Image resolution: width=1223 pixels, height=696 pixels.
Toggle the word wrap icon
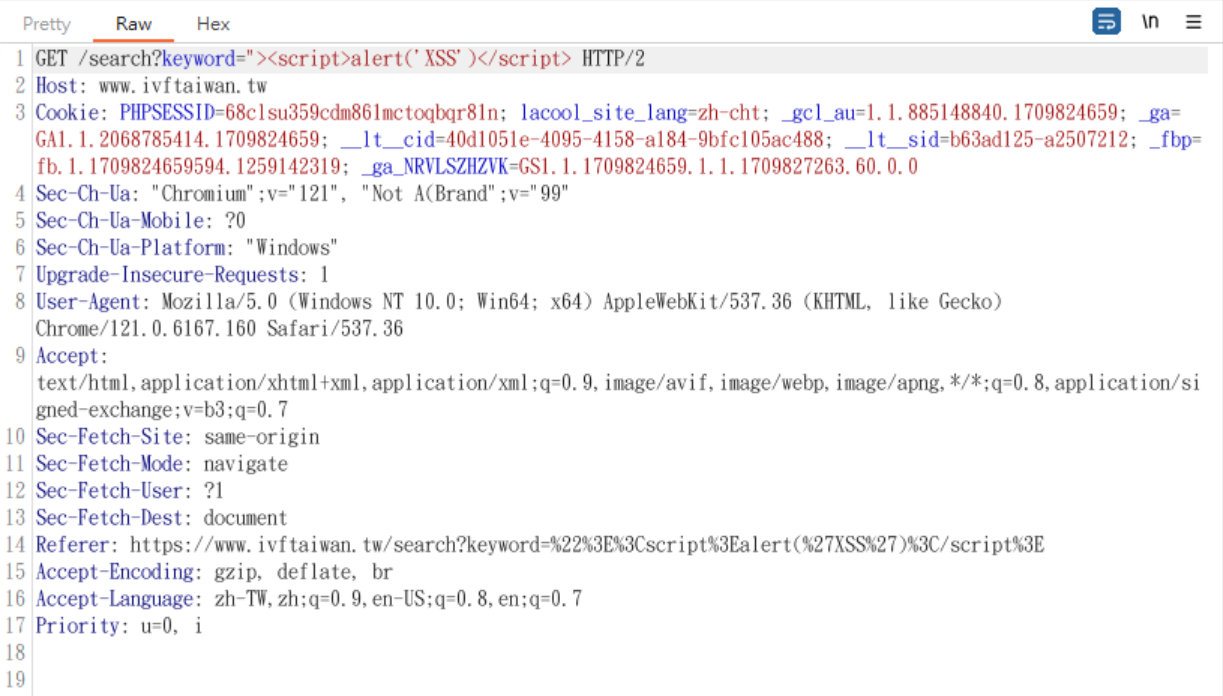(1106, 22)
